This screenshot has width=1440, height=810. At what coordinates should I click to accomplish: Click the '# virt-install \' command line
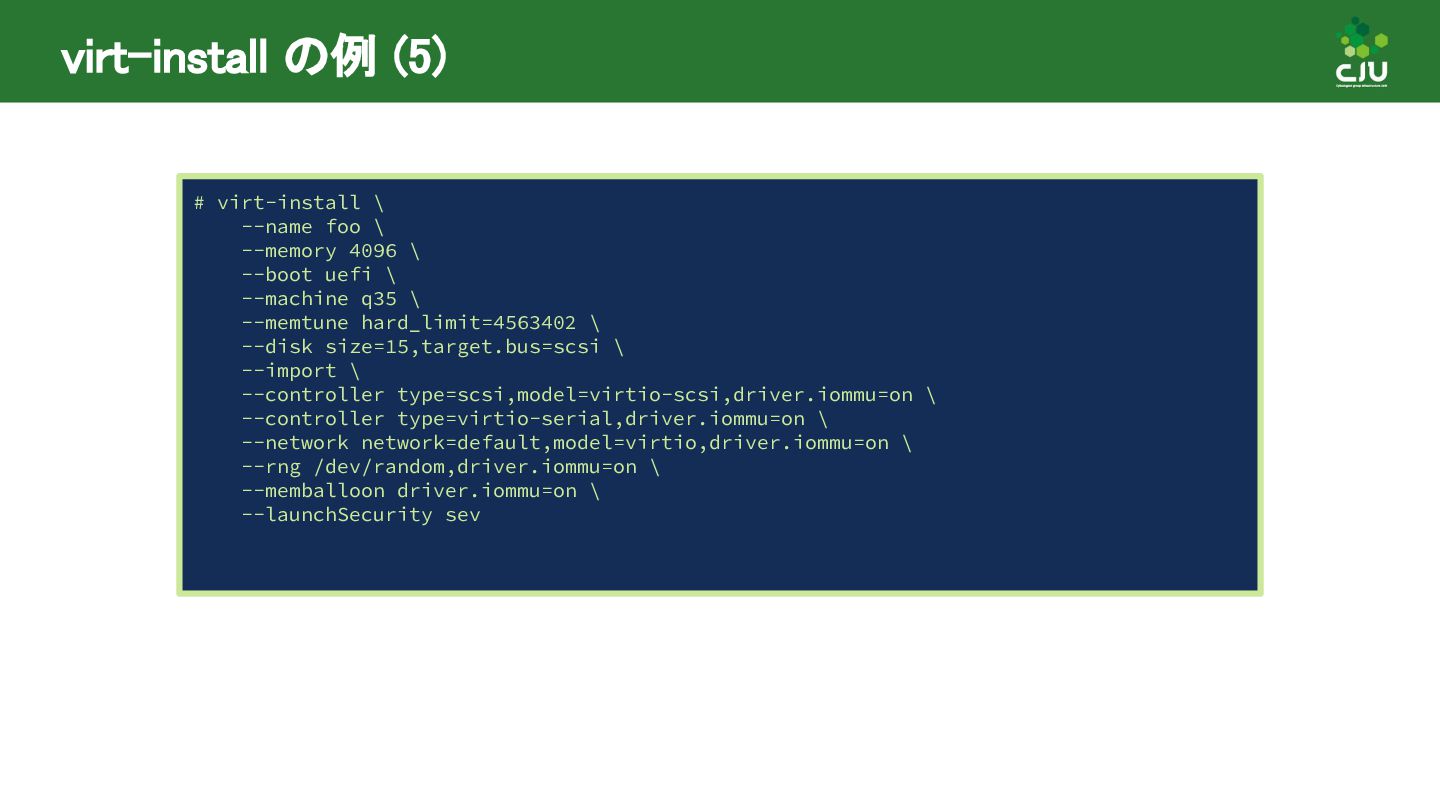point(288,203)
